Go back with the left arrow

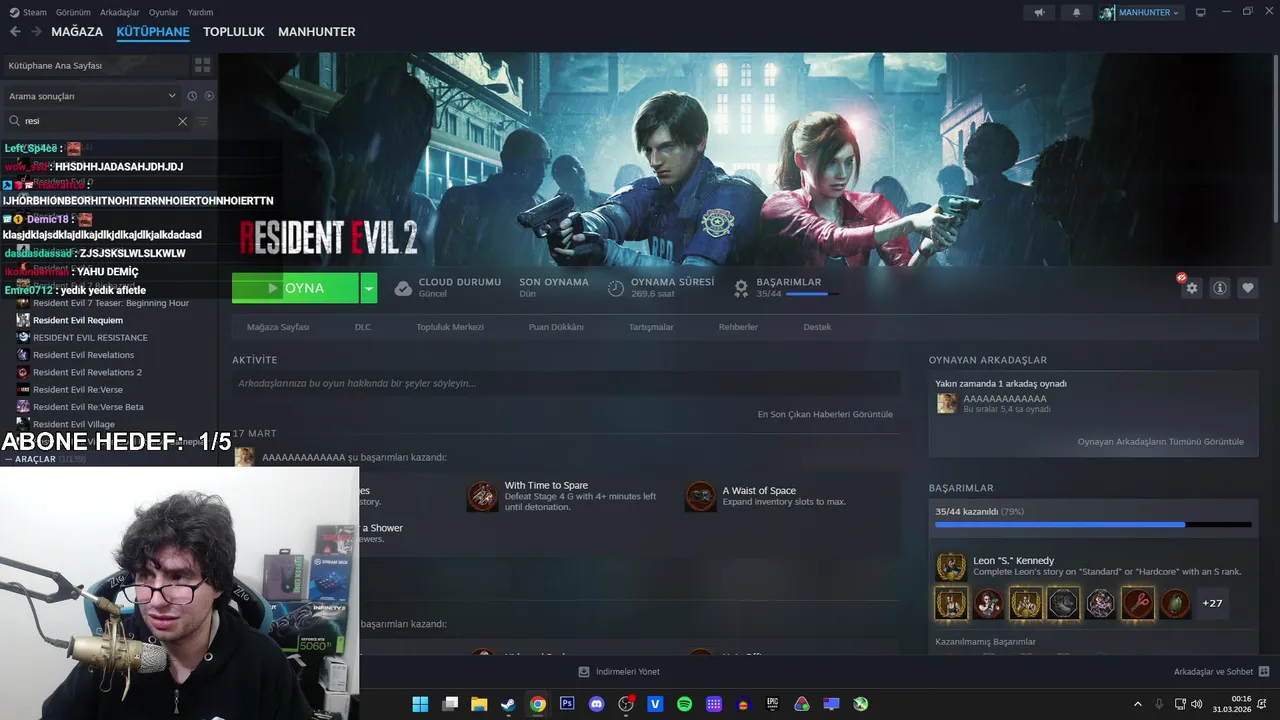pyautogui.click(x=15, y=32)
